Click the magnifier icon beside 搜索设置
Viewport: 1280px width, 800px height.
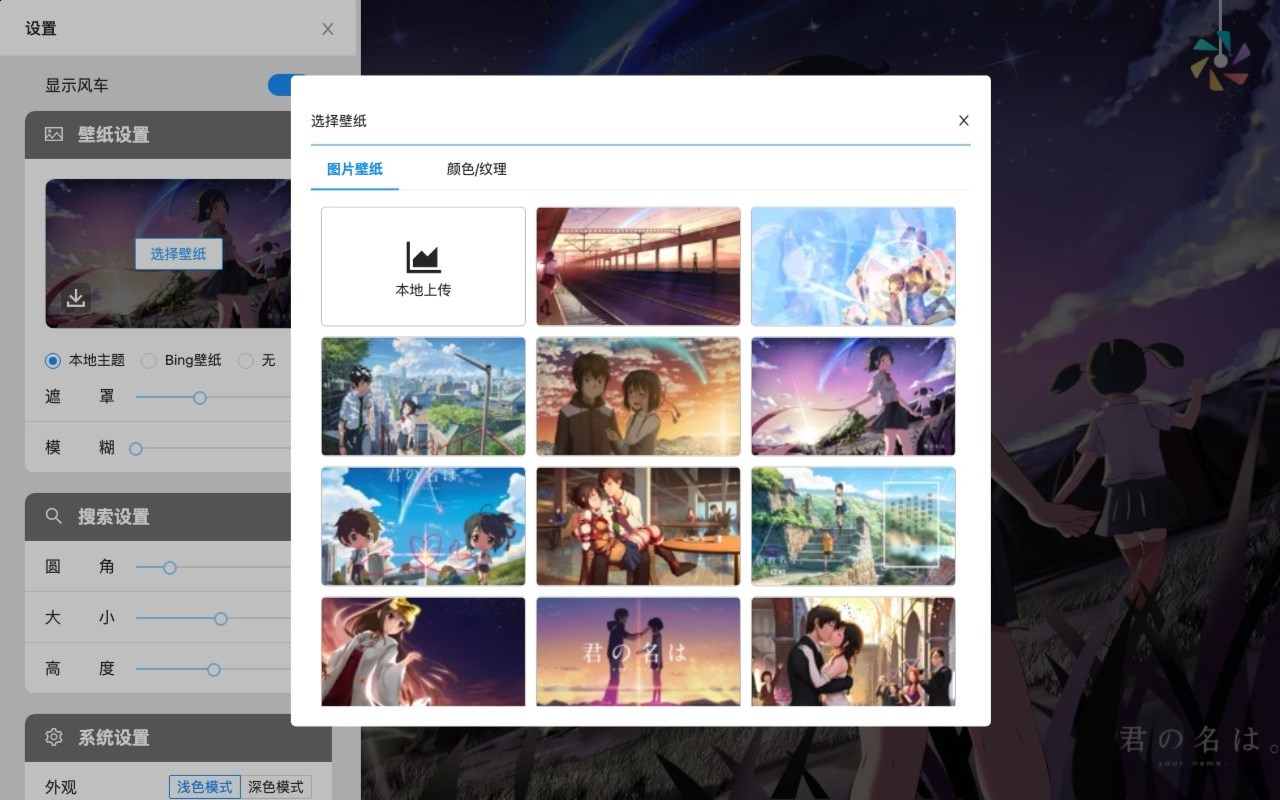coord(54,516)
